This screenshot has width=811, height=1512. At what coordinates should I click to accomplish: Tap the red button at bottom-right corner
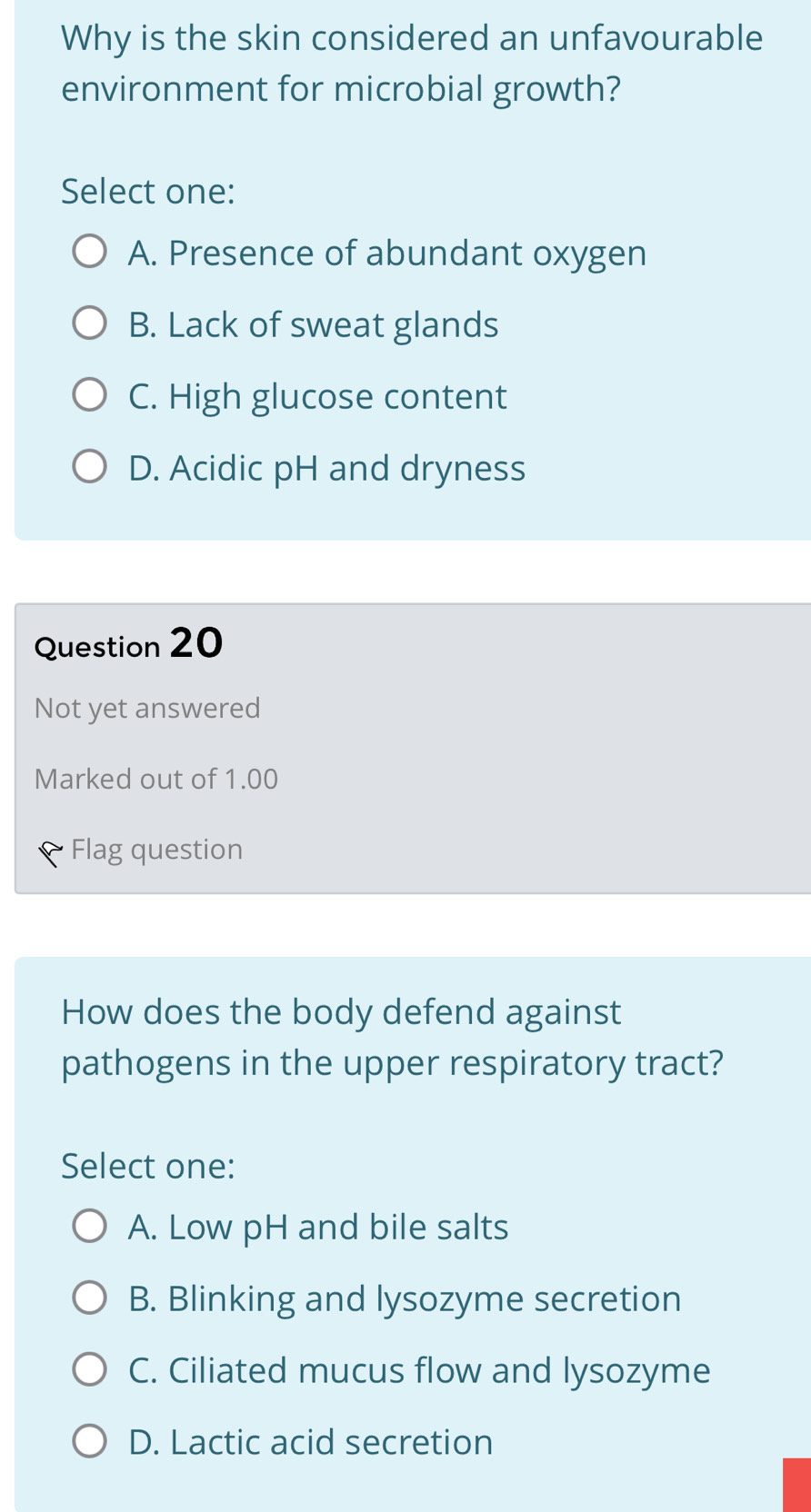click(796, 1485)
